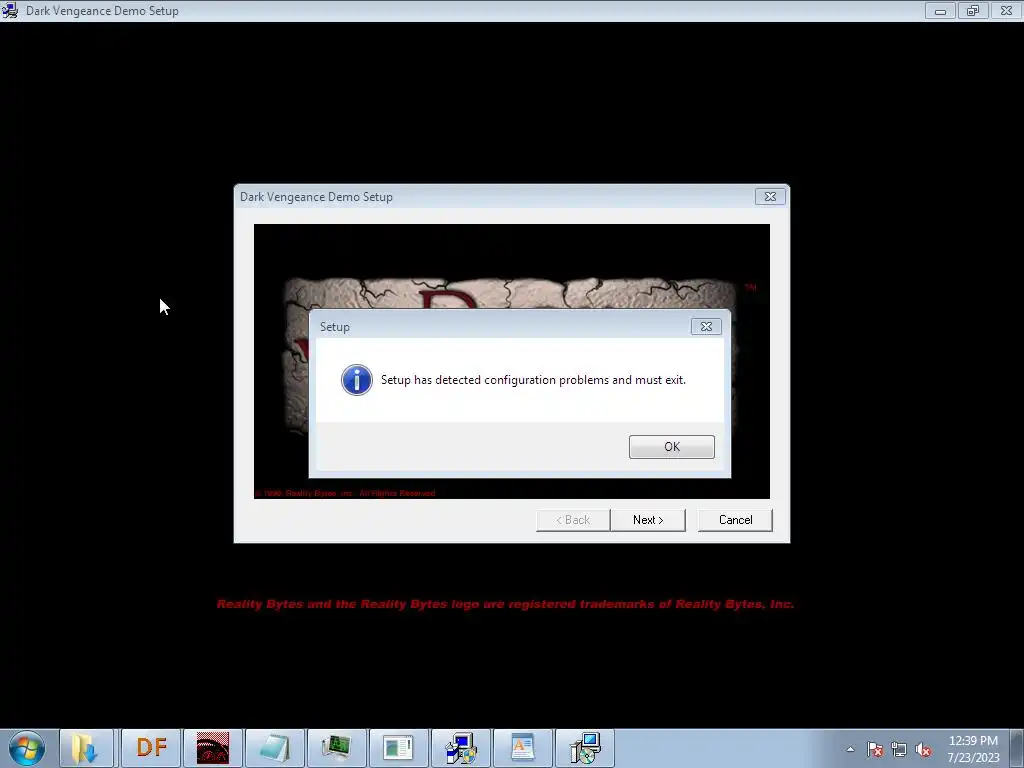This screenshot has width=1024, height=768.
Task: Open the network status tray icon
Action: coord(899,750)
